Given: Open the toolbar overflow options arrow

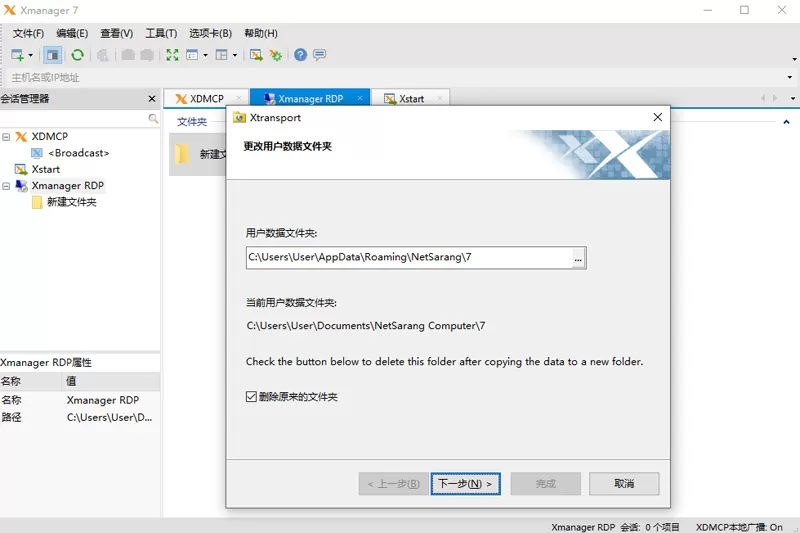Looking at the screenshot, I should (794, 59).
